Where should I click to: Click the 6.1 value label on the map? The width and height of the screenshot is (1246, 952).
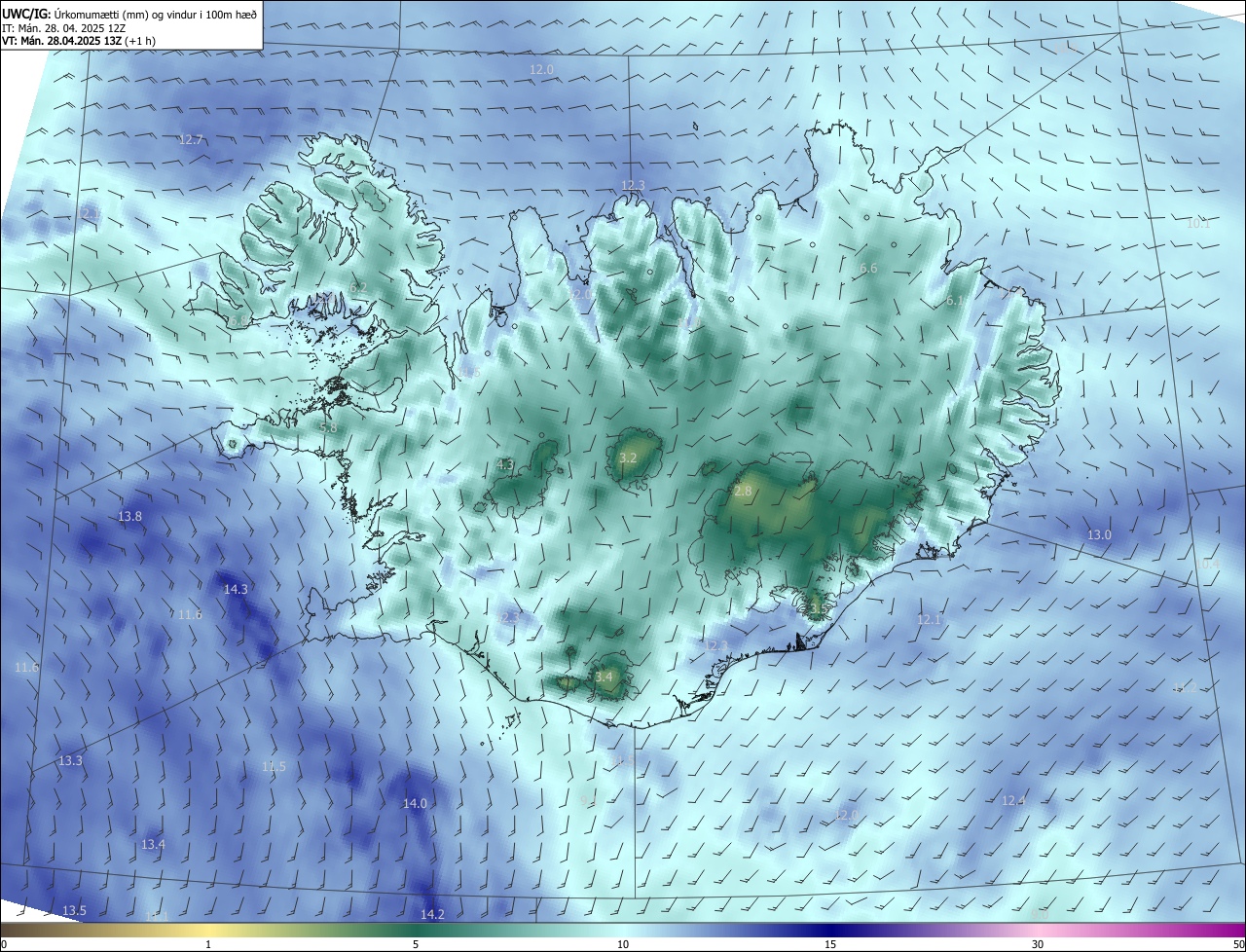[955, 302]
